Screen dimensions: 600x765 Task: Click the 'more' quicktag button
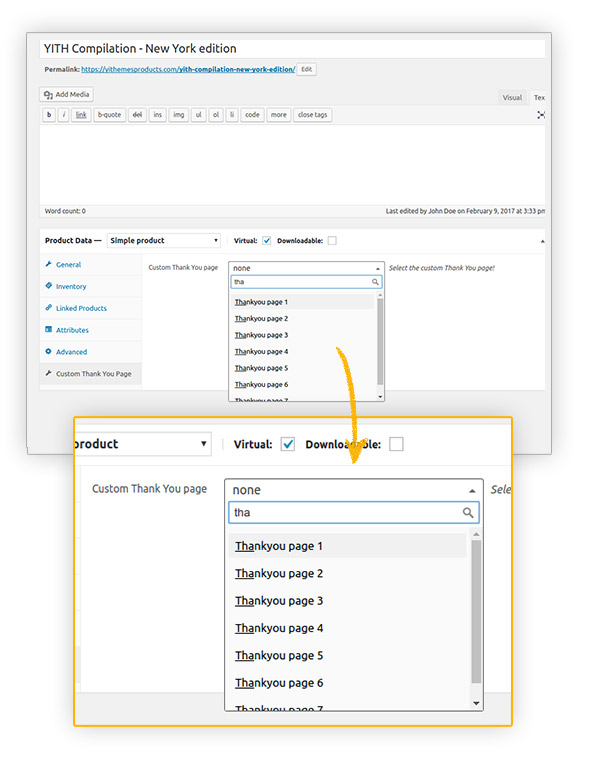[279, 115]
